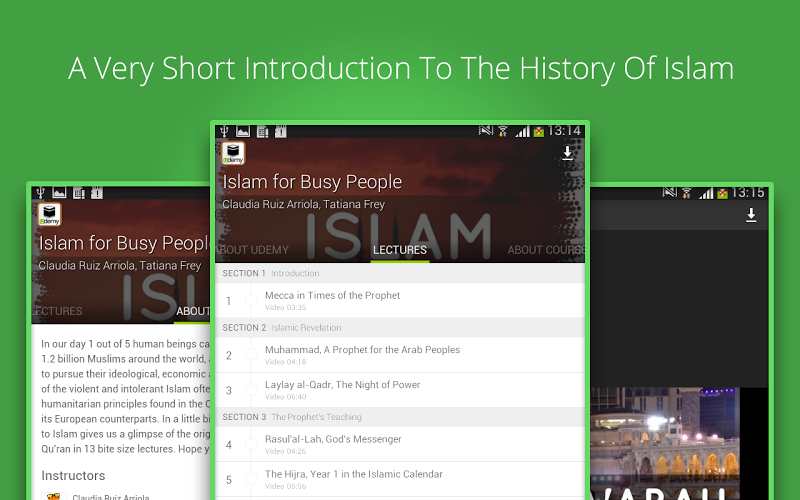
Task: Switch to ABOUT UDEMY tab in center phone
Action: tap(253, 250)
